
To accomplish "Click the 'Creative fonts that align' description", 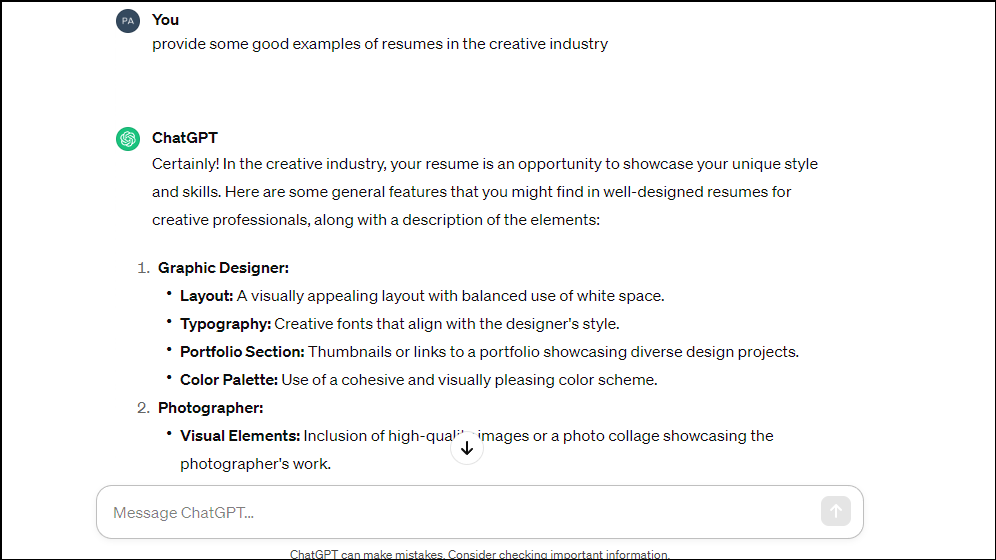I will coord(447,324).
